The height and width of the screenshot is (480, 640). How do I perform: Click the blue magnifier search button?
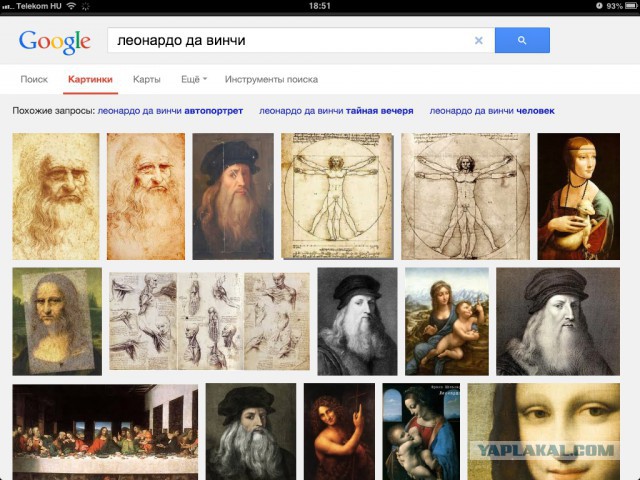[522, 40]
